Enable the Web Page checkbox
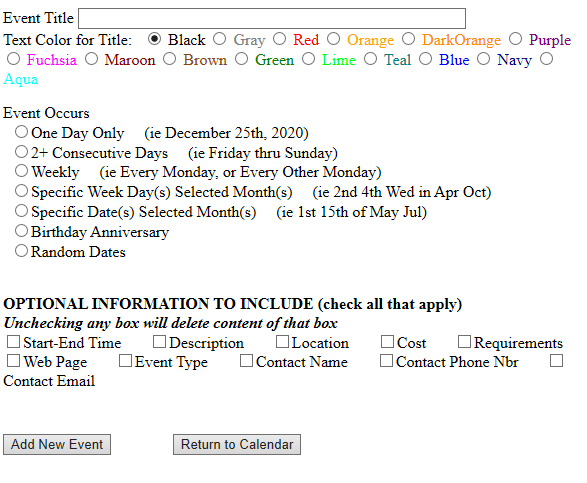587x483 pixels. tap(13, 361)
